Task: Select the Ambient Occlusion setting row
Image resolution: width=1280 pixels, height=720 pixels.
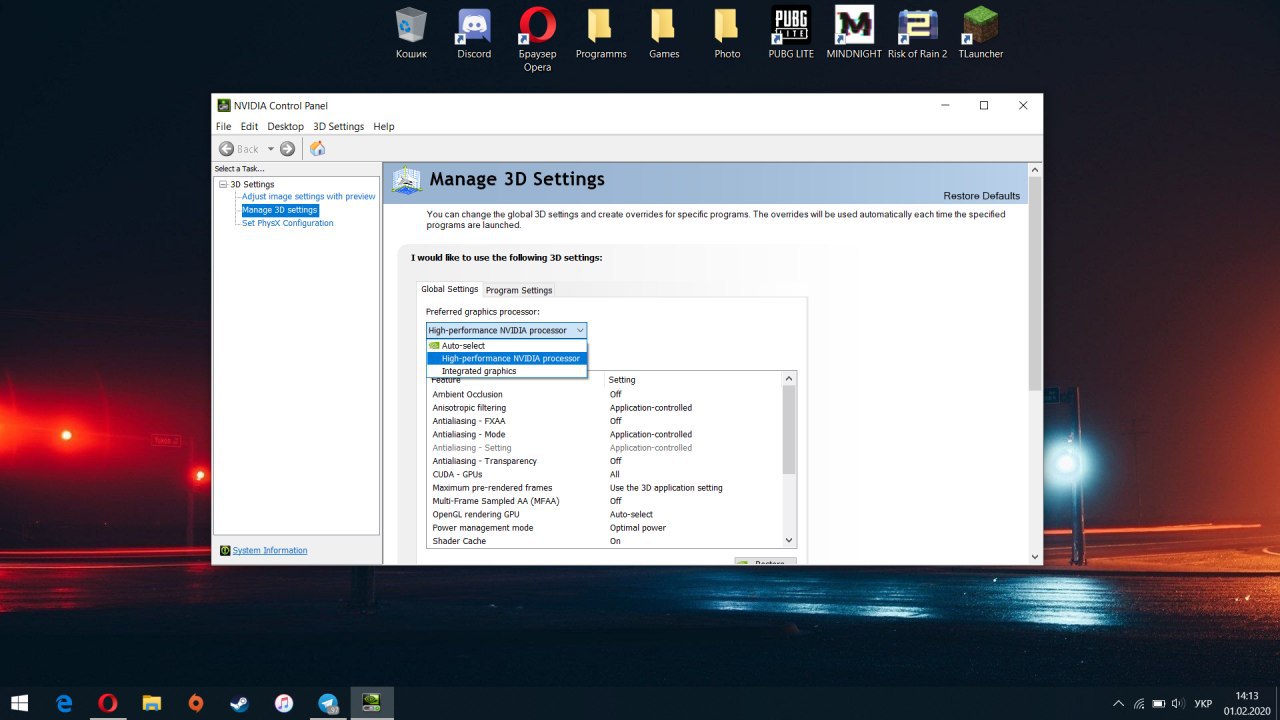Action: click(604, 394)
